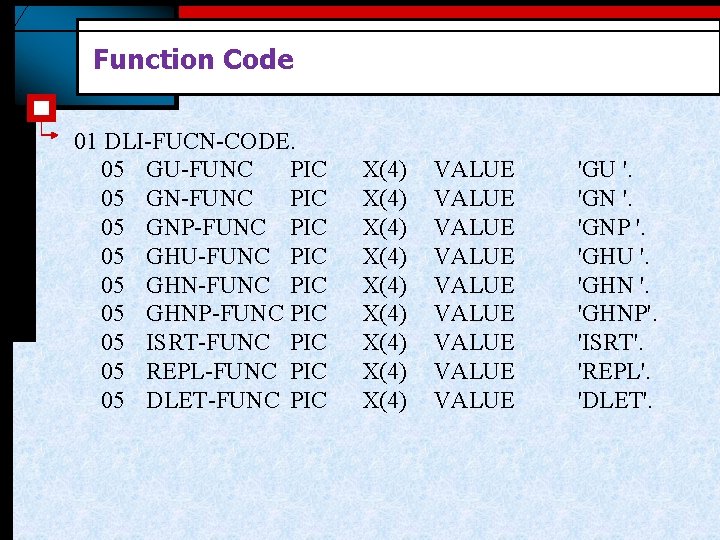Click X(4) in the DLET-FUNC row
The height and width of the screenshot is (540, 720).
click(384, 400)
